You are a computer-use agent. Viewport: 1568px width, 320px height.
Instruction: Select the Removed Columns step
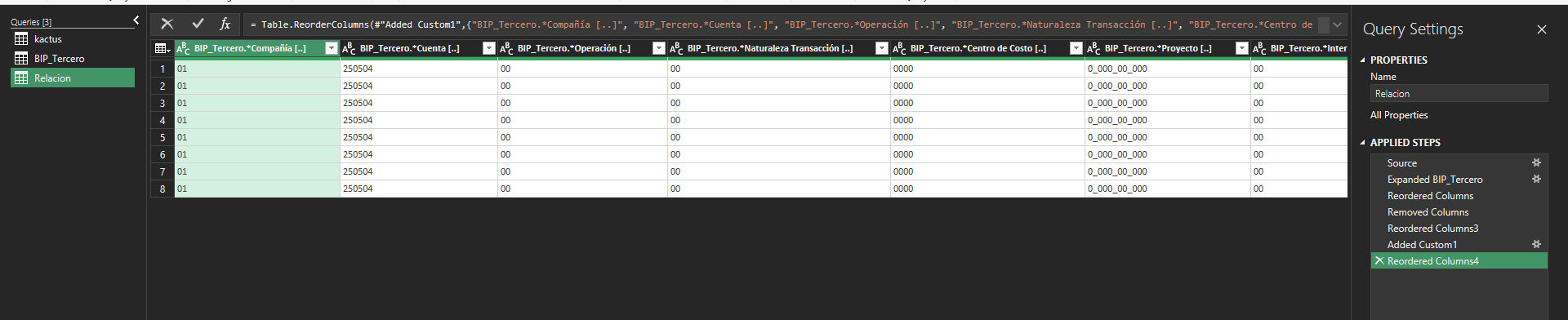click(x=1459, y=212)
